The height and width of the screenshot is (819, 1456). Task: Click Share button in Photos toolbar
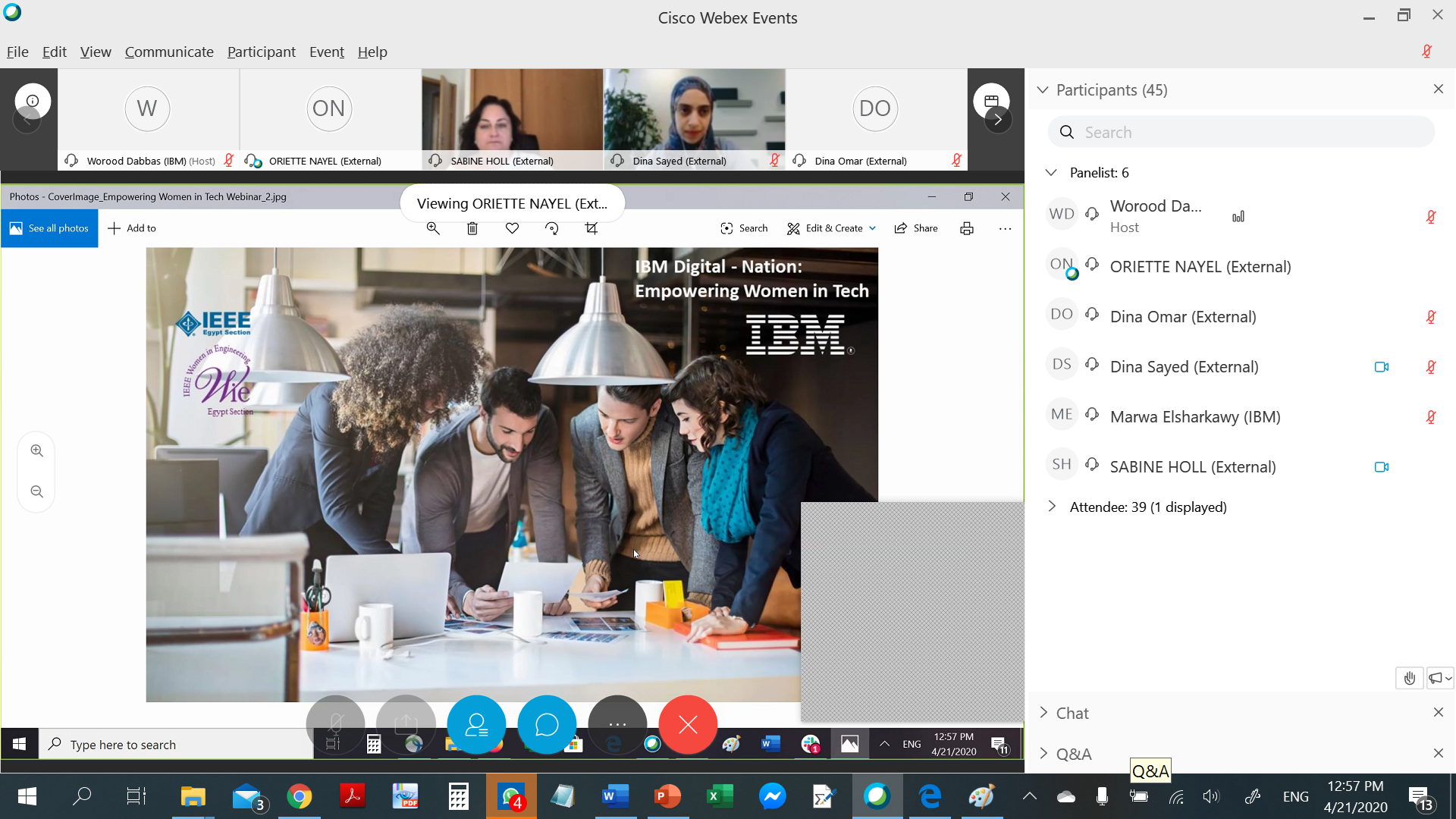[x=916, y=228]
